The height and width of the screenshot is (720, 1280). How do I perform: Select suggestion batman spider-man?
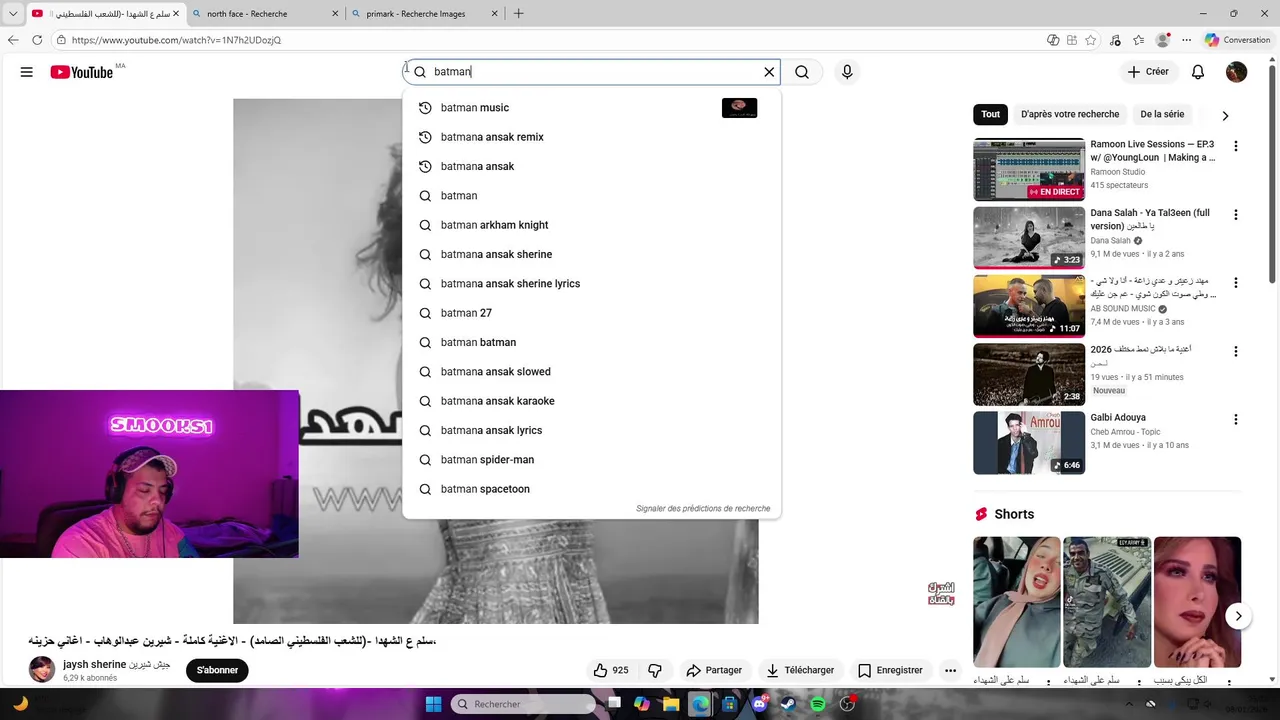click(591, 460)
